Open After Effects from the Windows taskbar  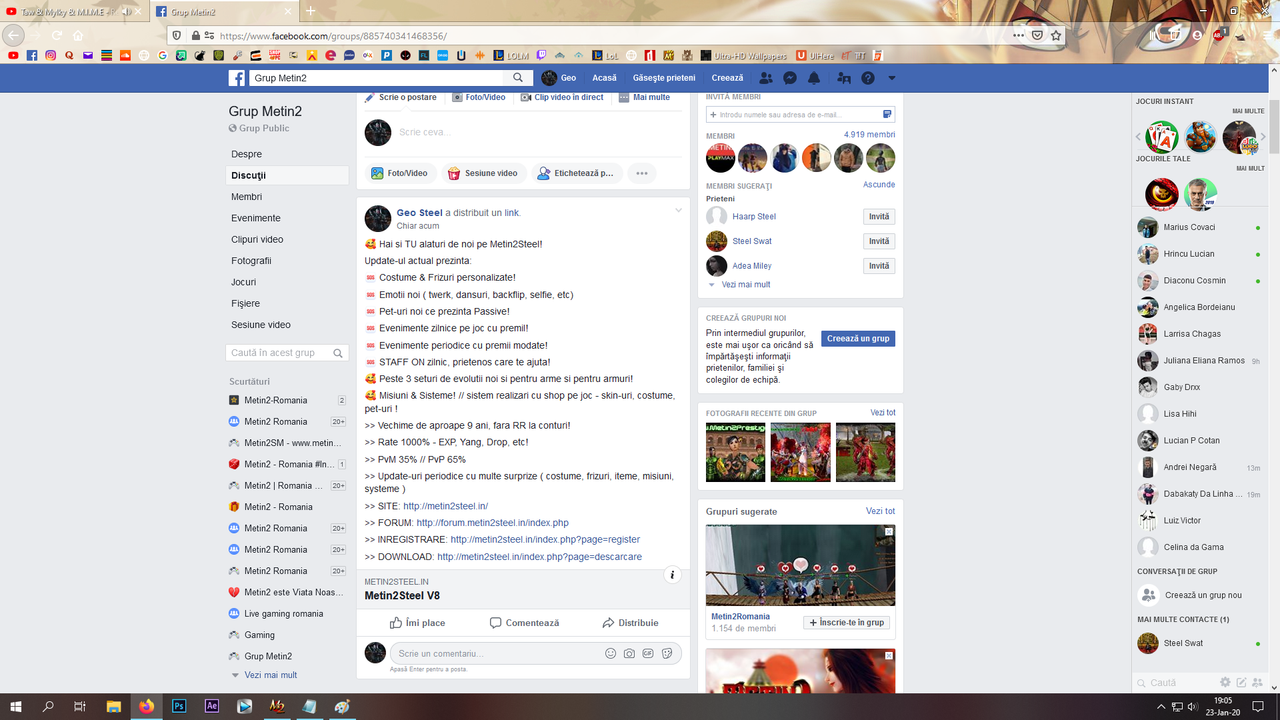click(212, 706)
